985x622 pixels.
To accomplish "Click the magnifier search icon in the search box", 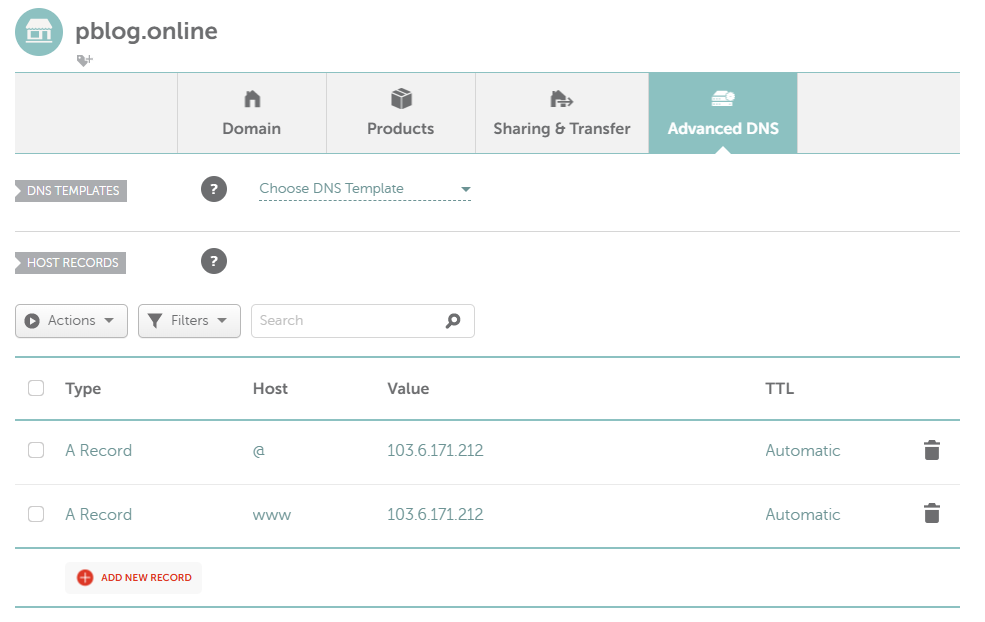I will pyautogui.click(x=453, y=321).
